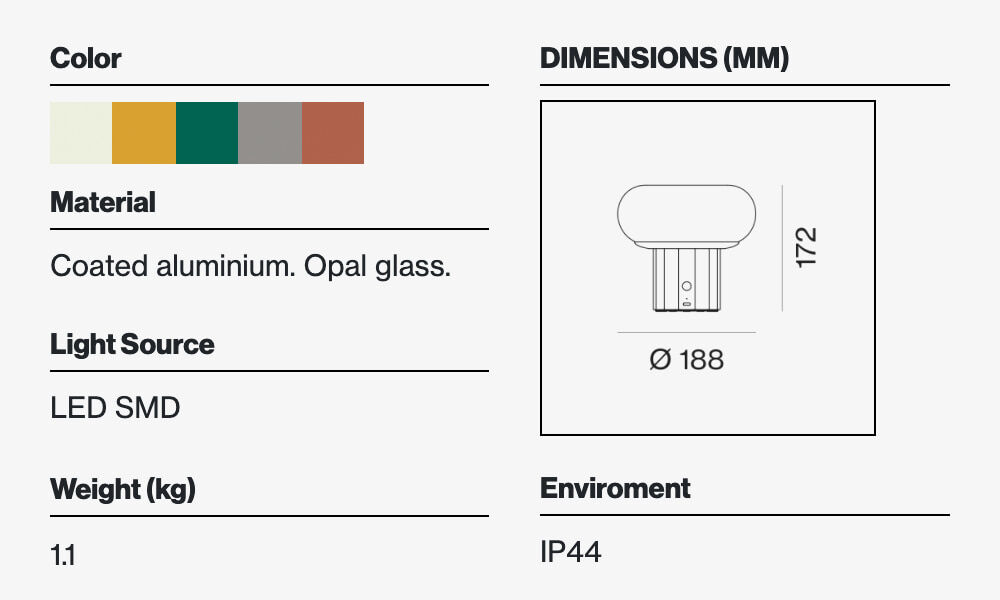Select the grey color swatch
Viewport: 1000px width, 600px height.
(x=270, y=133)
